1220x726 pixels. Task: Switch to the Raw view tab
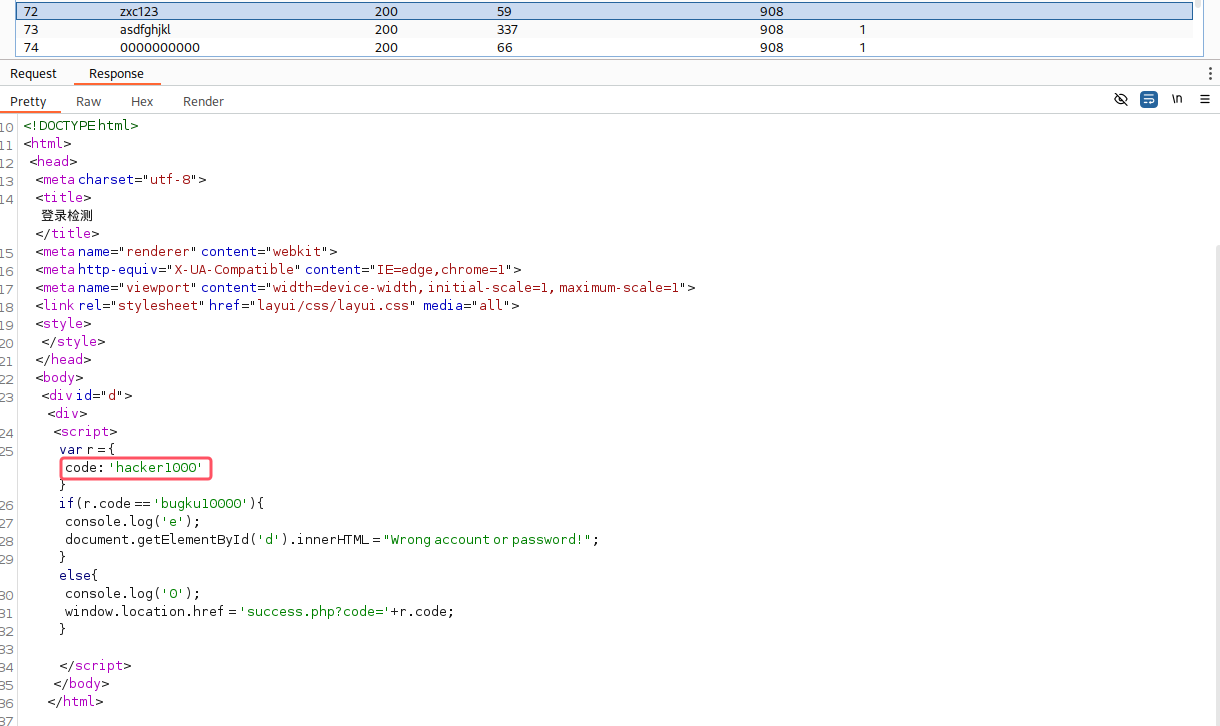pos(89,101)
